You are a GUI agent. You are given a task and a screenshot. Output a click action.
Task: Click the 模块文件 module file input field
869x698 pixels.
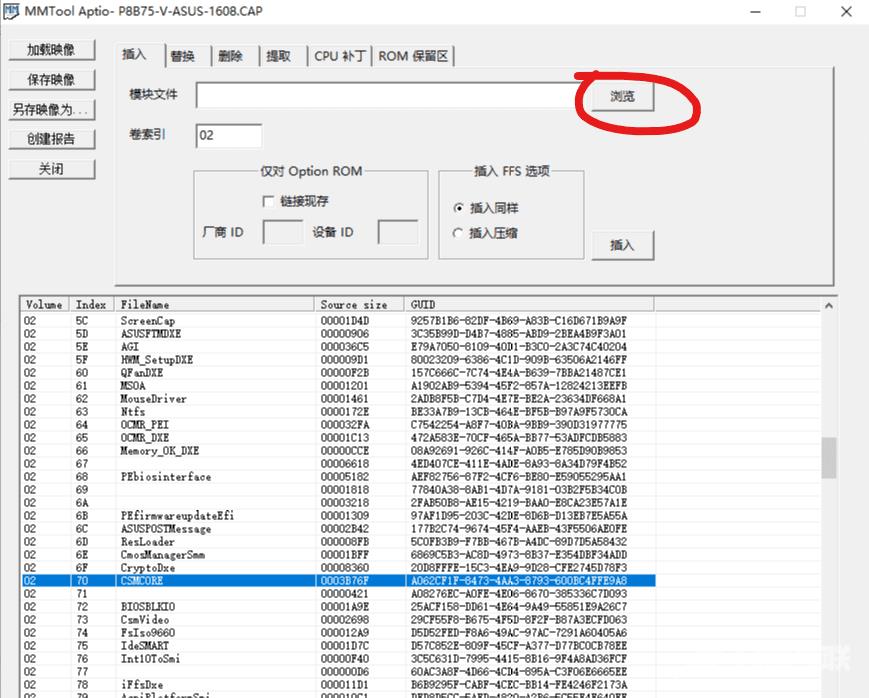point(392,96)
